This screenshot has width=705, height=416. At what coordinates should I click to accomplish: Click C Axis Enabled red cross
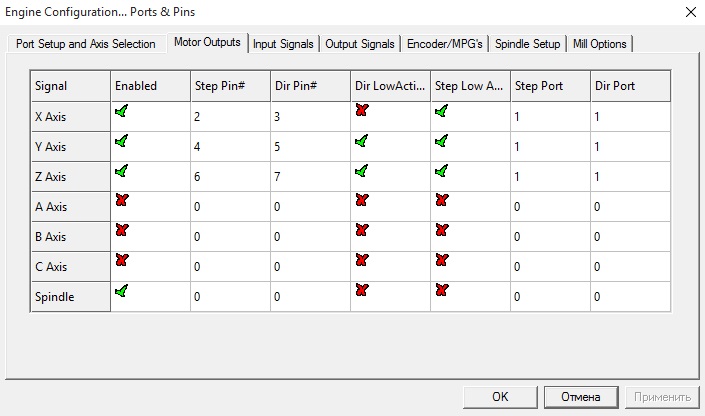(122, 261)
